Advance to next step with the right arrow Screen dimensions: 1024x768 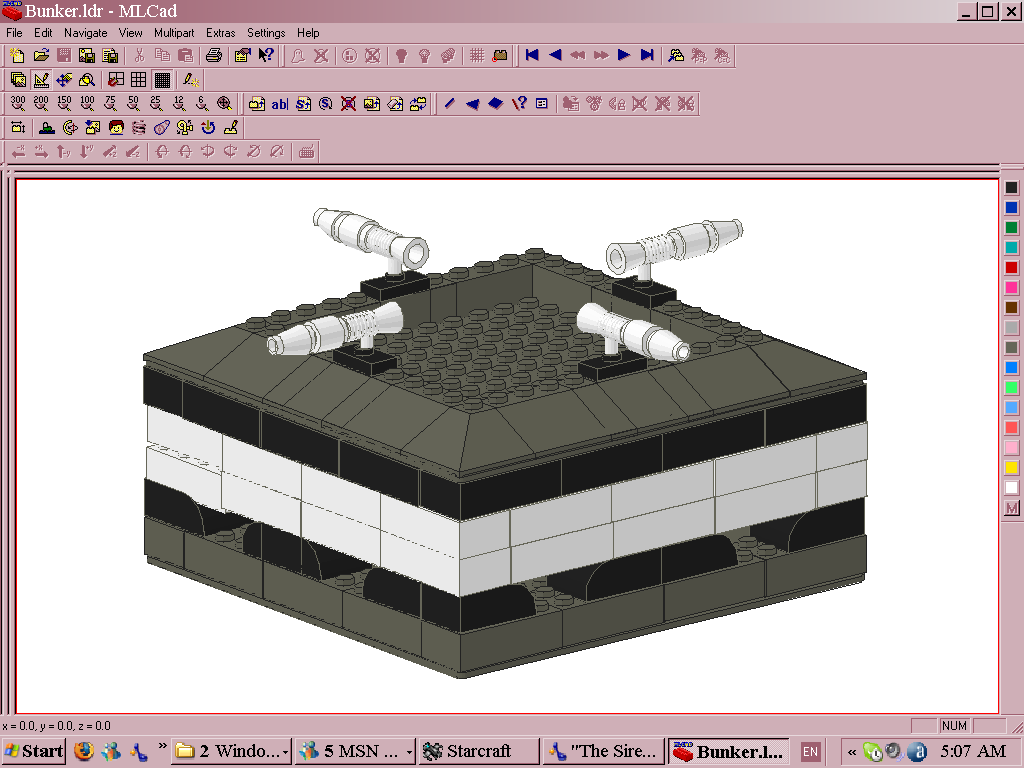point(624,56)
